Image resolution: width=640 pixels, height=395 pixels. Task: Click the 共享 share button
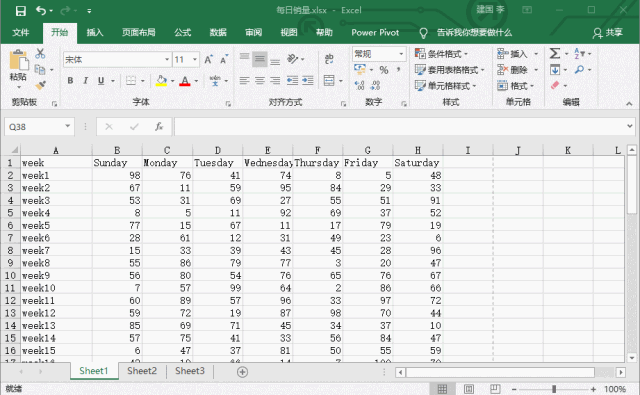[608, 33]
